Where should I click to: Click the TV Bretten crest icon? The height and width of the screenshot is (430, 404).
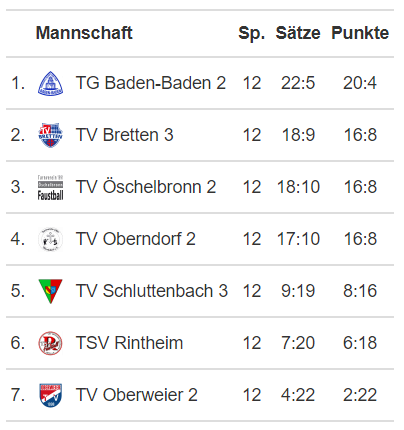50,135
